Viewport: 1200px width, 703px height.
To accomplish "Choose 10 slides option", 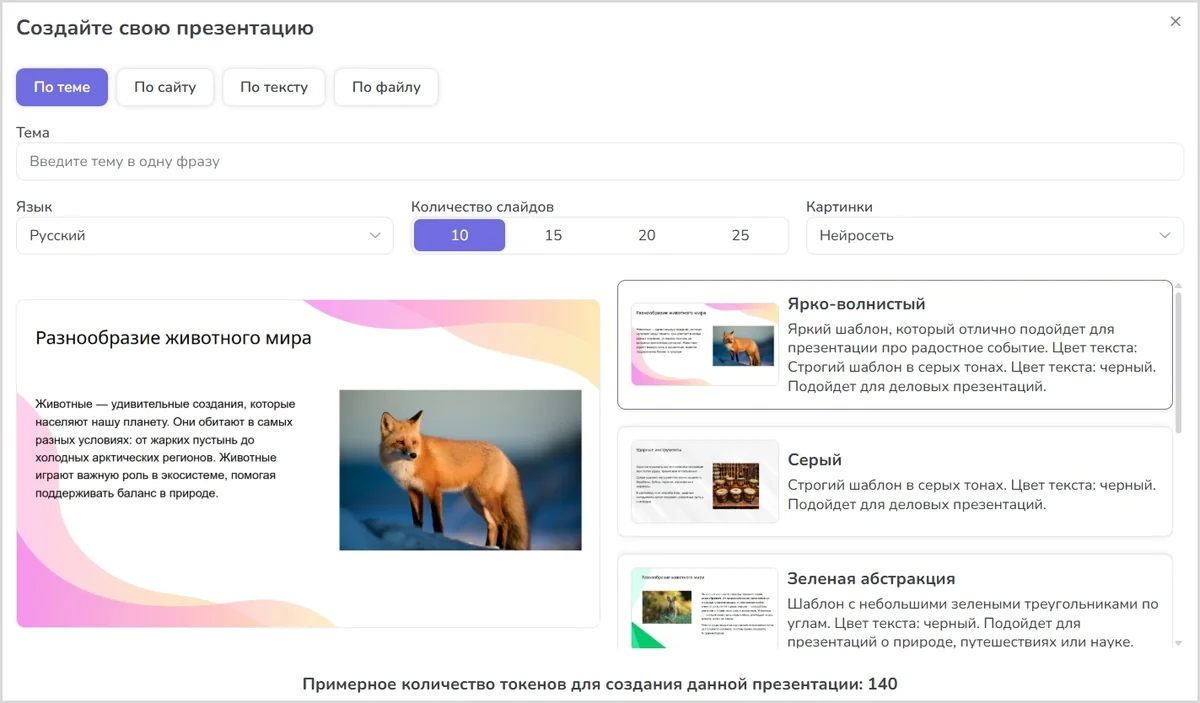I will pos(459,235).
